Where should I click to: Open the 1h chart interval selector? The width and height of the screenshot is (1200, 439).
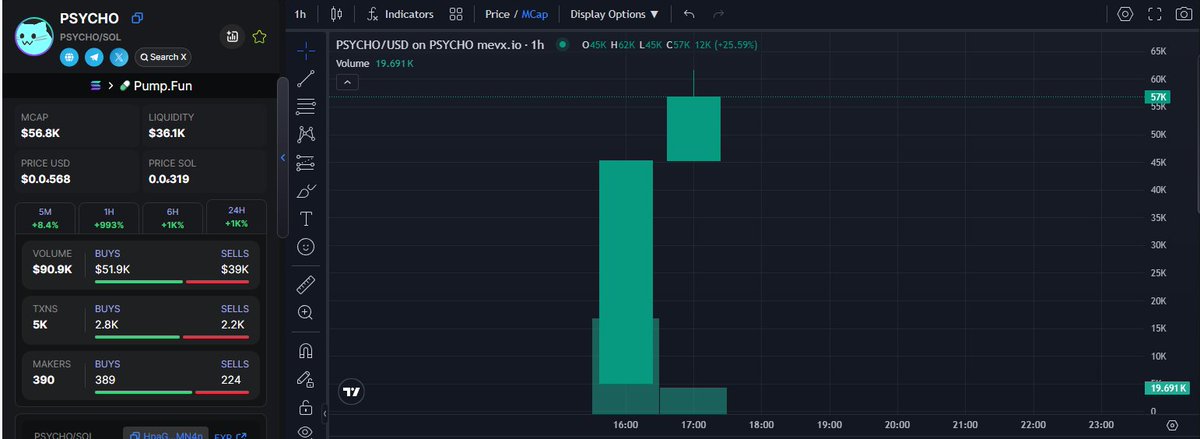coord(300,14)
